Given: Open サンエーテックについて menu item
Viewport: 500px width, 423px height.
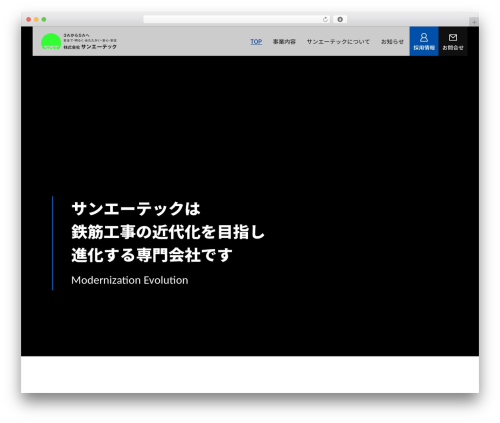Looking at the screenshot, I should (338, 42).
